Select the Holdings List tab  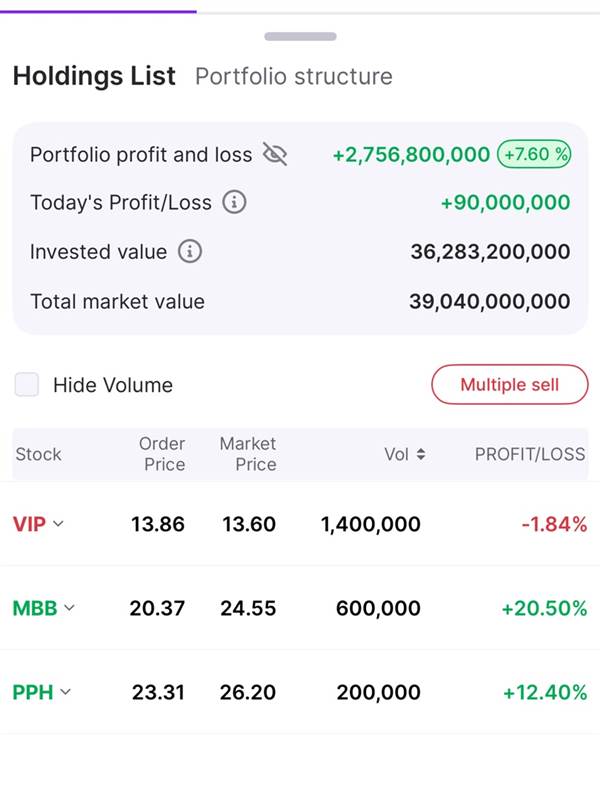pyautogui.click(x=94, y=76)
